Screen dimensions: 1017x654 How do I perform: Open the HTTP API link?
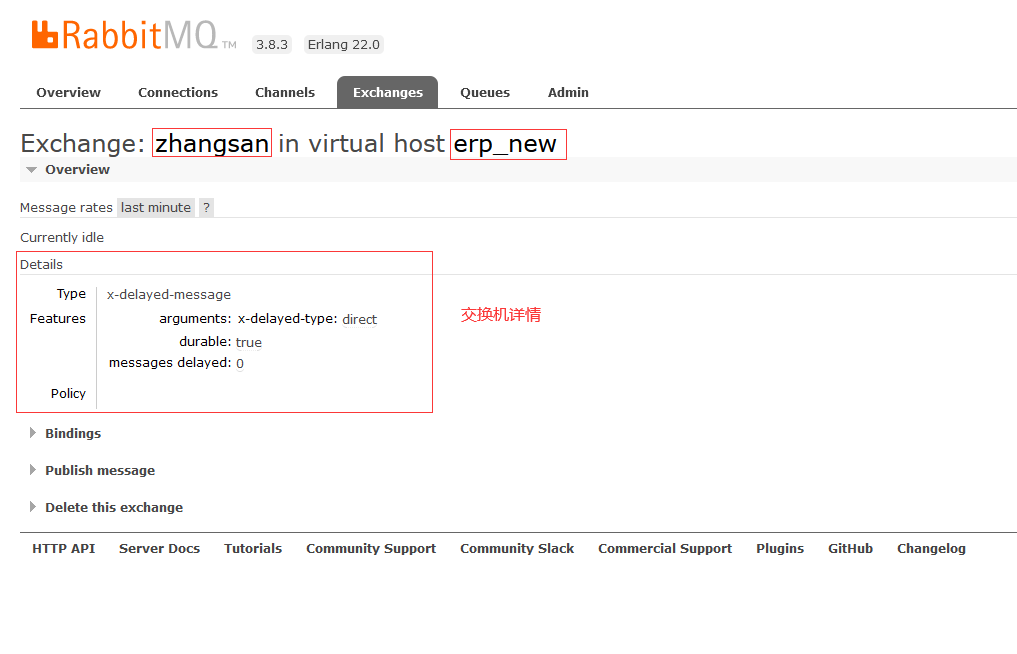[x=63, y=548]
